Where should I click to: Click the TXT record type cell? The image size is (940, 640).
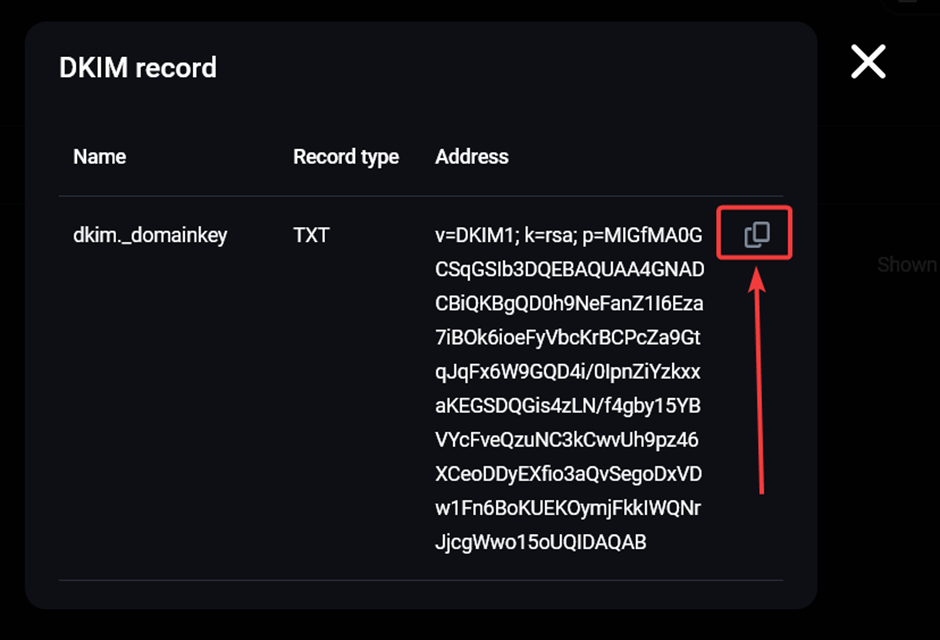point(311,235)
